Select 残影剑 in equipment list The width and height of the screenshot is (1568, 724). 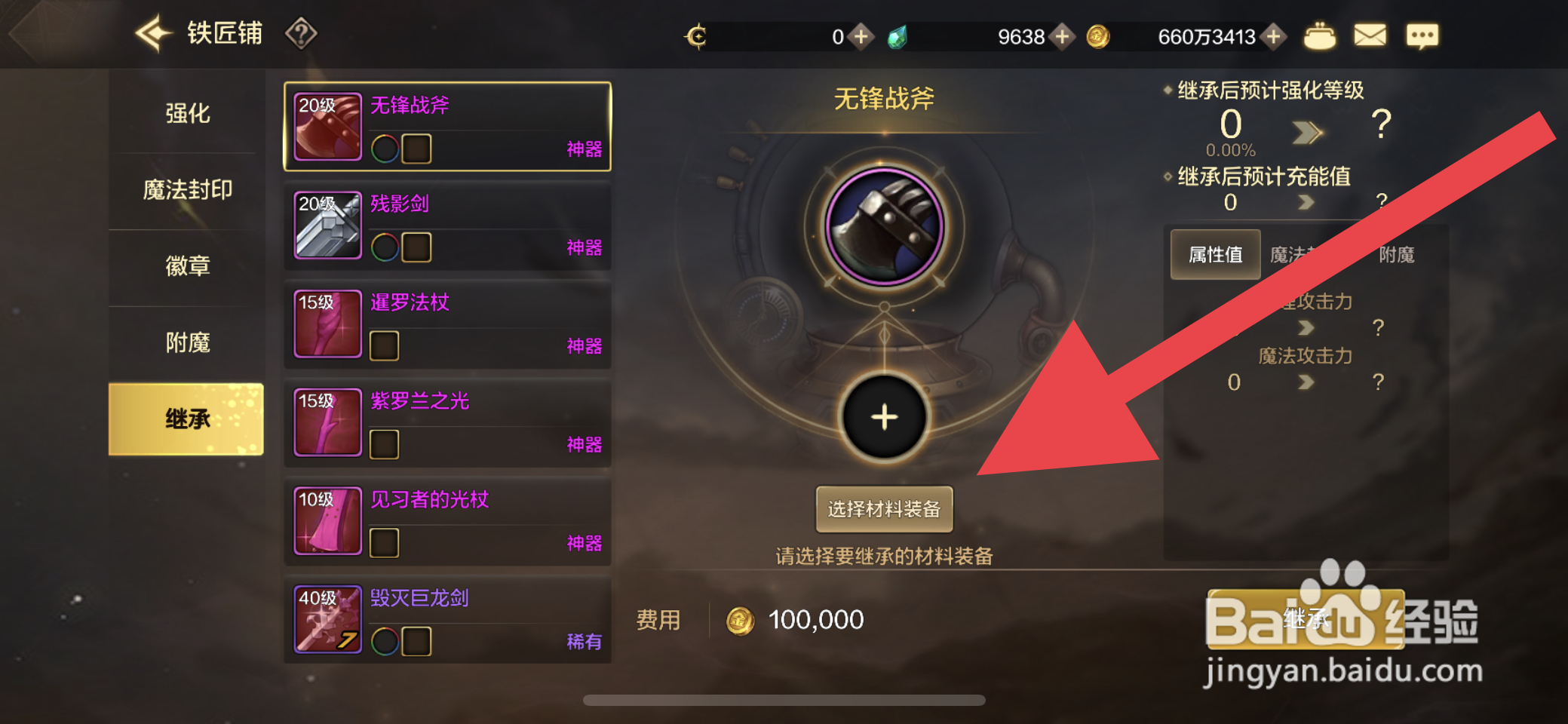click(x=447, y=225)
